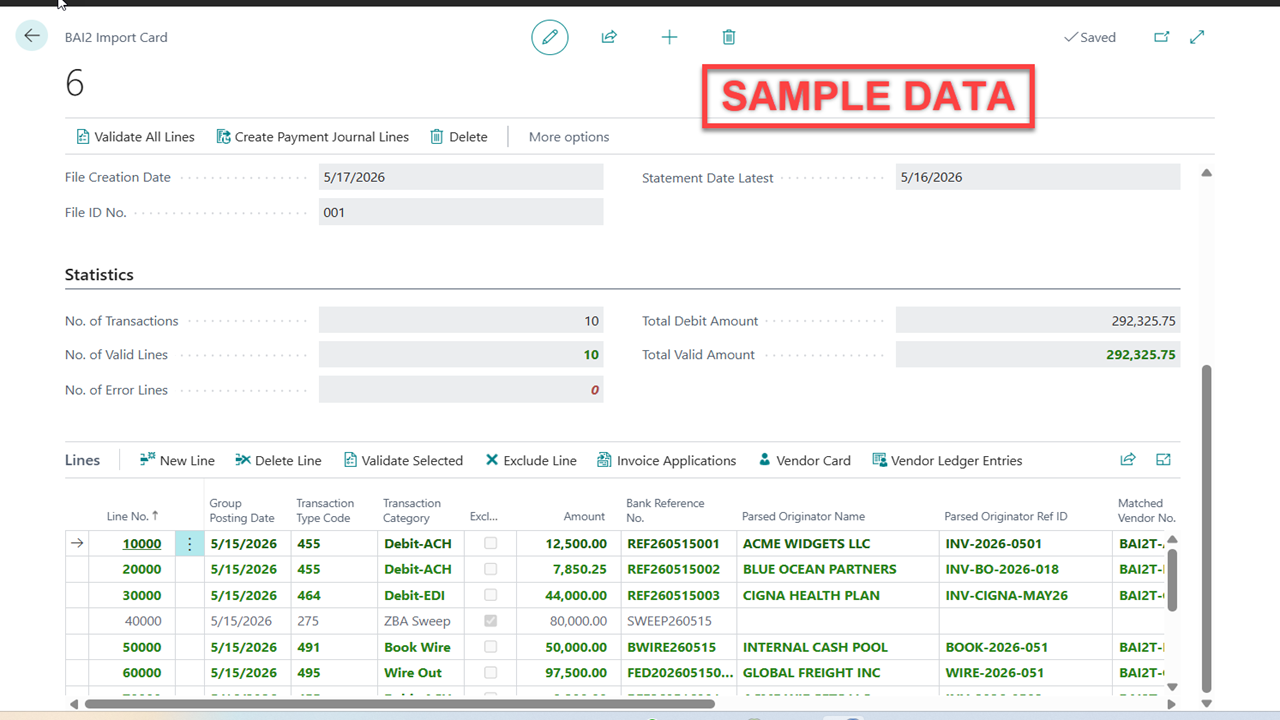Select the 44,000.00 amount cell
The height and width of the screenshot is (720, 1280).
pos(567,595)
